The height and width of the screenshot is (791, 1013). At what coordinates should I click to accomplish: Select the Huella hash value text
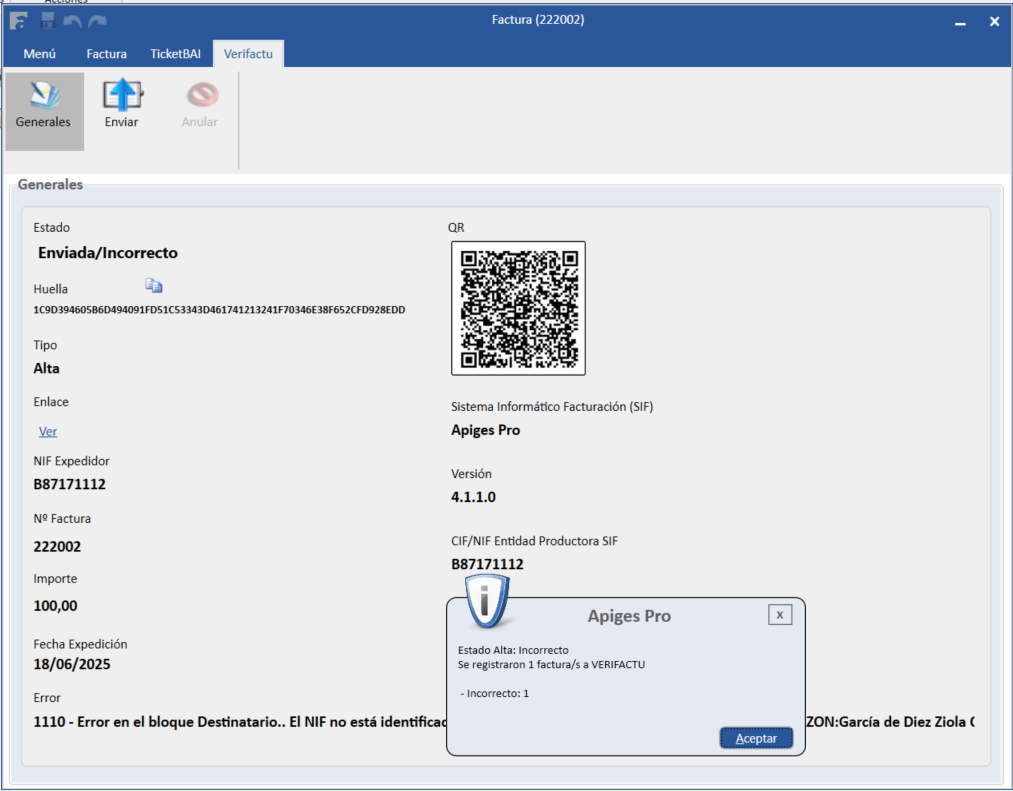(219, 310)
